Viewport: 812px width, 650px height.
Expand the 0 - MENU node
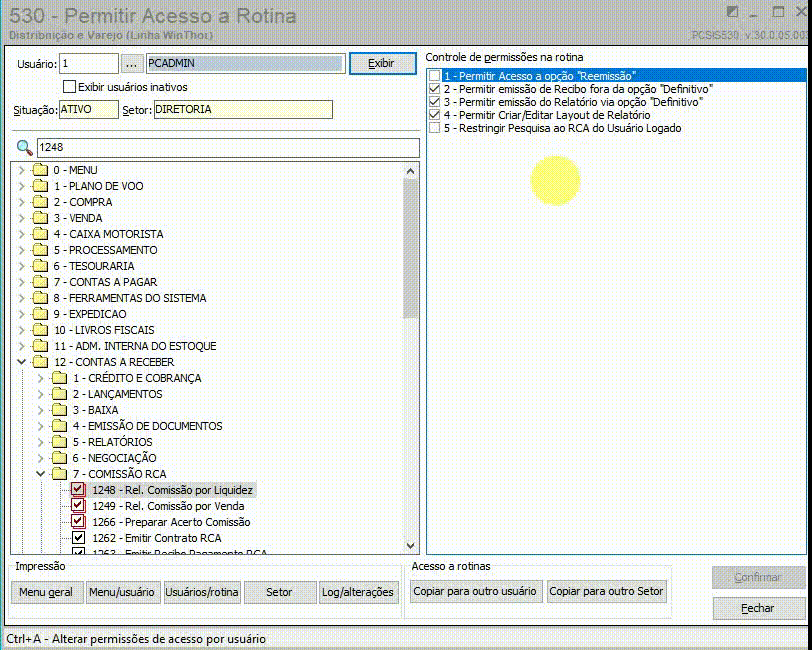point(22,170)
